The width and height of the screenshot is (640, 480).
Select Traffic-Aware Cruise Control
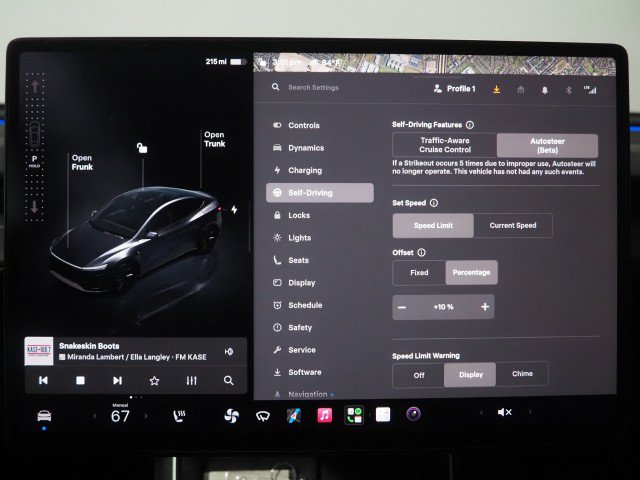point(444,145)
